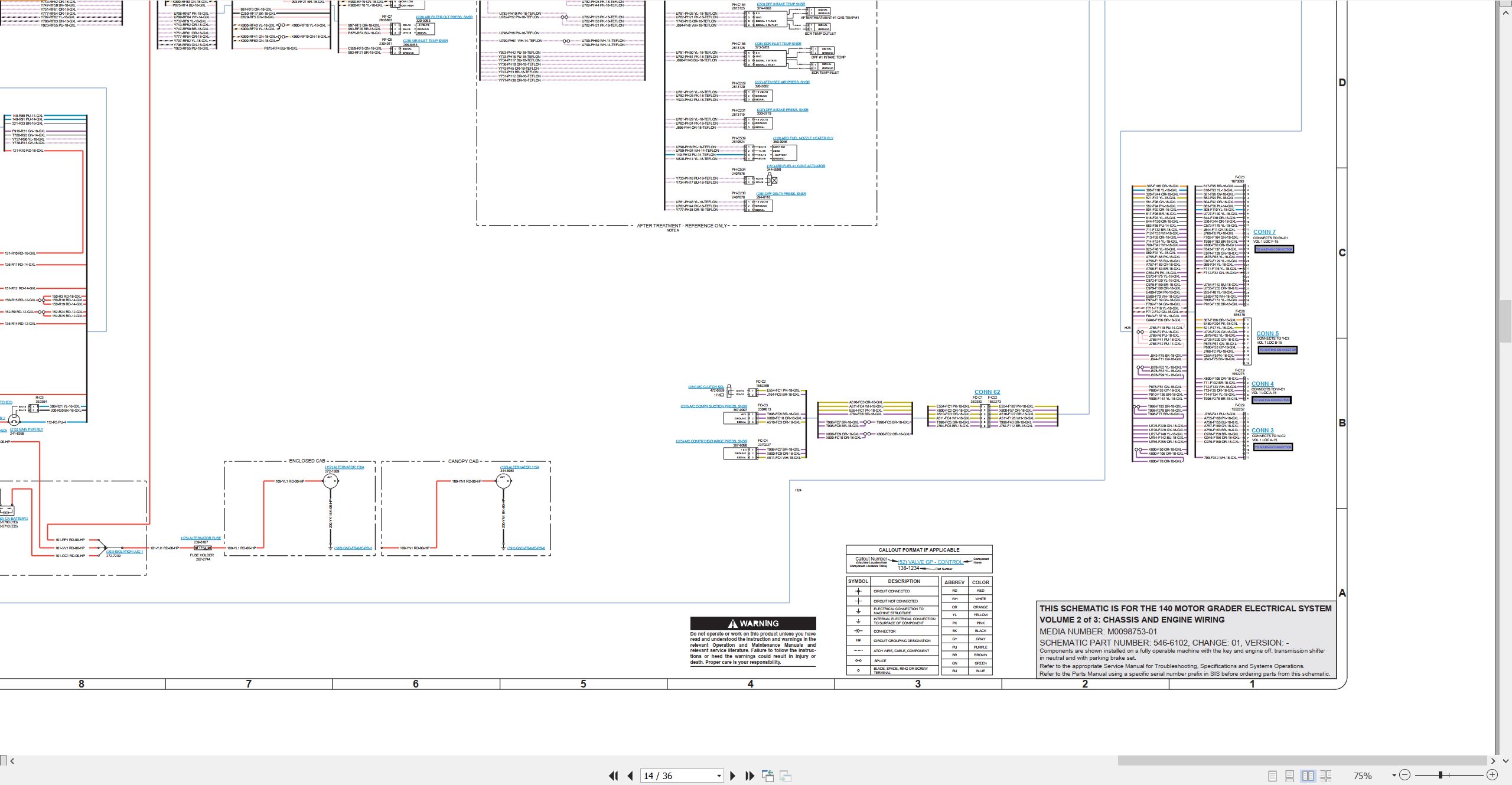Switch to single page view
1512x785 pixels.
coord(1272,776)
